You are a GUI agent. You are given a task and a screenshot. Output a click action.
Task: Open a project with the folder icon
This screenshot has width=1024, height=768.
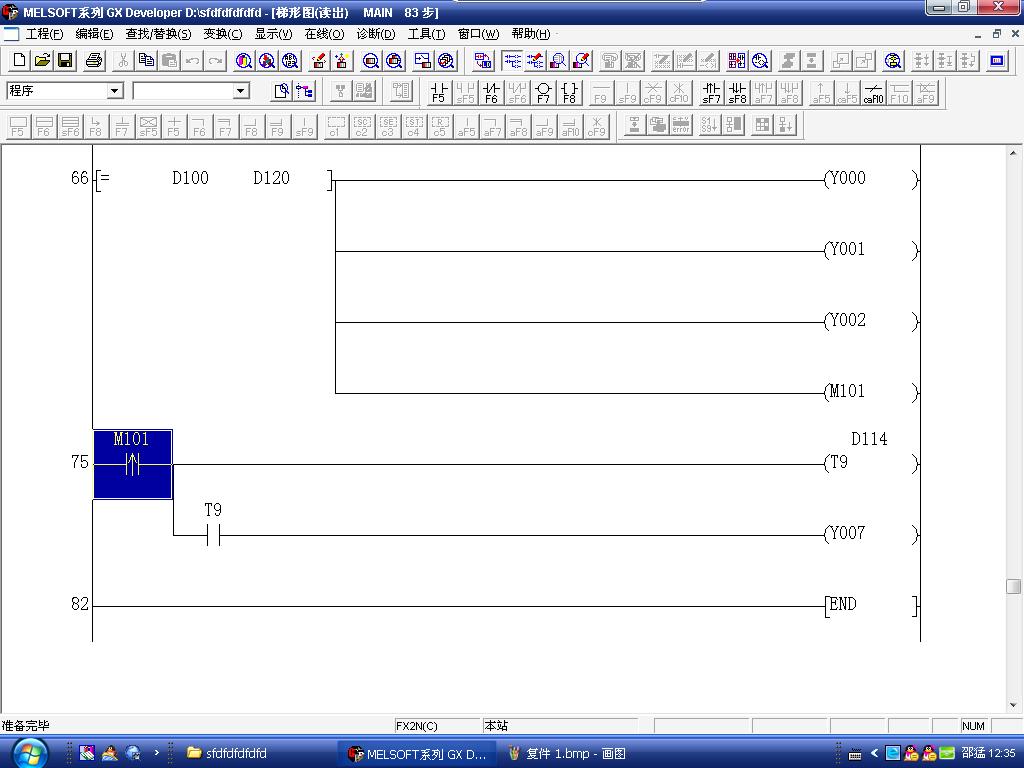pos(42,61)
